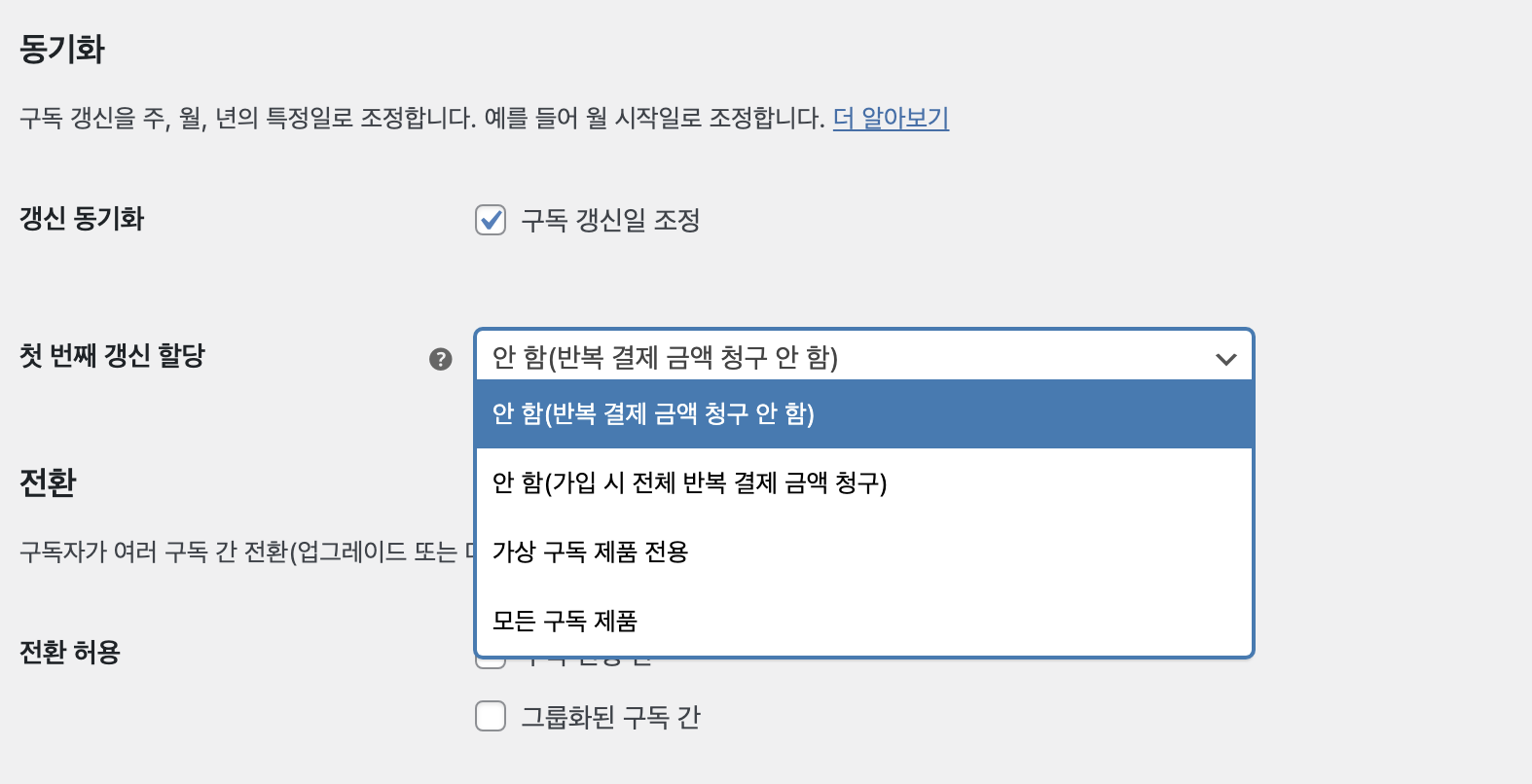
Task: Uncheck the 구독 갱신일 조정 checkbox
Action: [x=491, y=220]
